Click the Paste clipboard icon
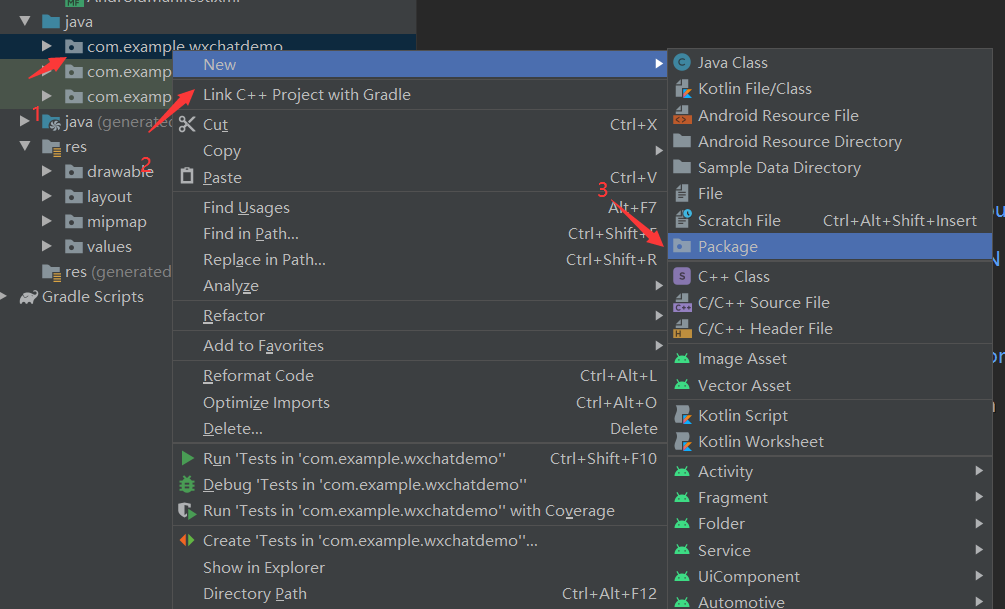 point(187,176)
